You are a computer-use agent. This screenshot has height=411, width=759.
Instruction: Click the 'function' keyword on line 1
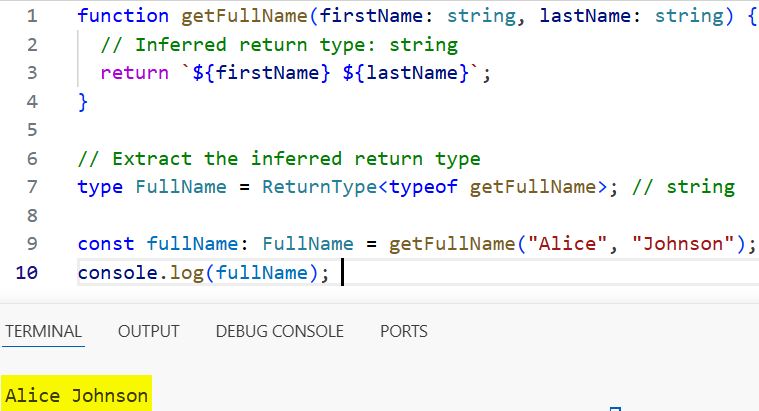pyautogui.click(x=123, y=16)
